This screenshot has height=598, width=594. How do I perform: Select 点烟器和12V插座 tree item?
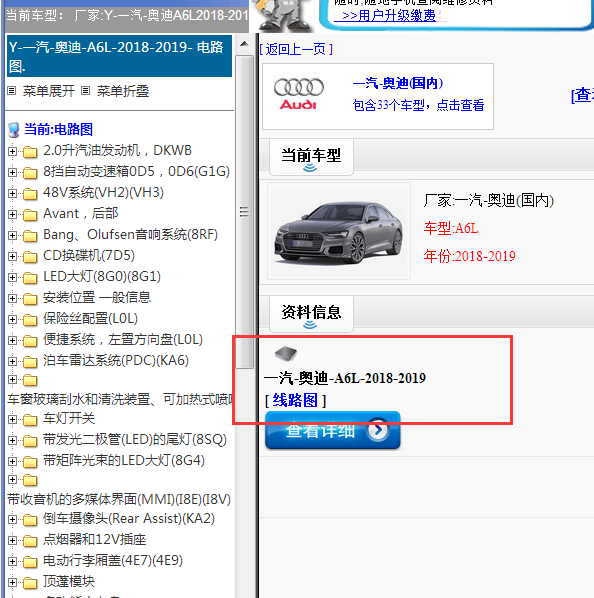[x=95, y=540]
